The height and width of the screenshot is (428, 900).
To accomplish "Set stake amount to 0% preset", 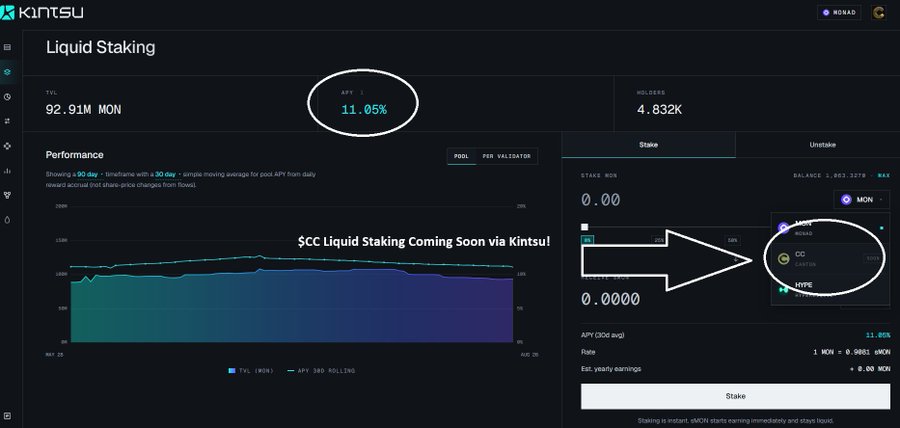I will click(x=587, y=240).
